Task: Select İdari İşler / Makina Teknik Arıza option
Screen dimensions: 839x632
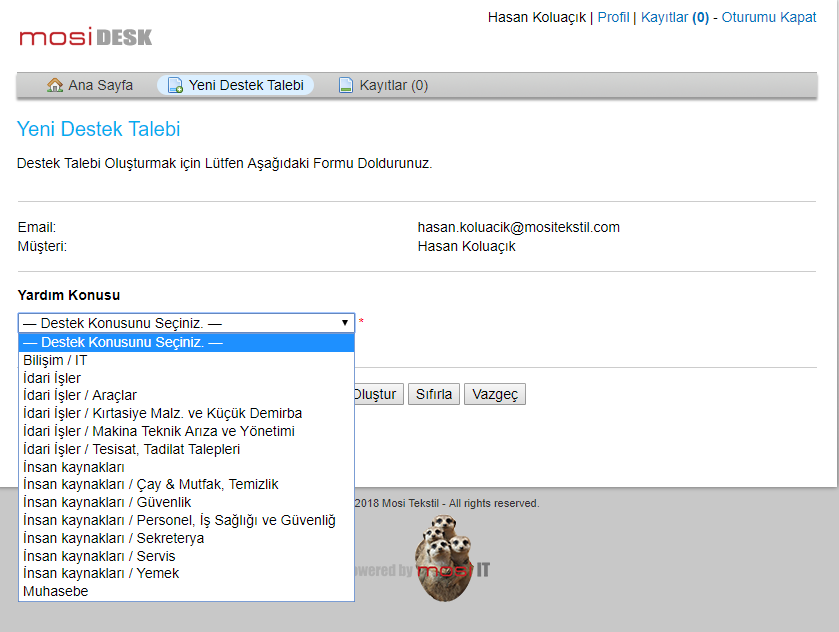Action: coord(186,431)
